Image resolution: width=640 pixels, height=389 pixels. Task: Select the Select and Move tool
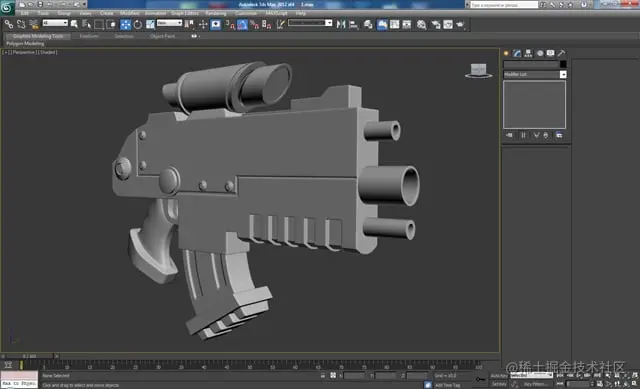[x=125, y=24]
